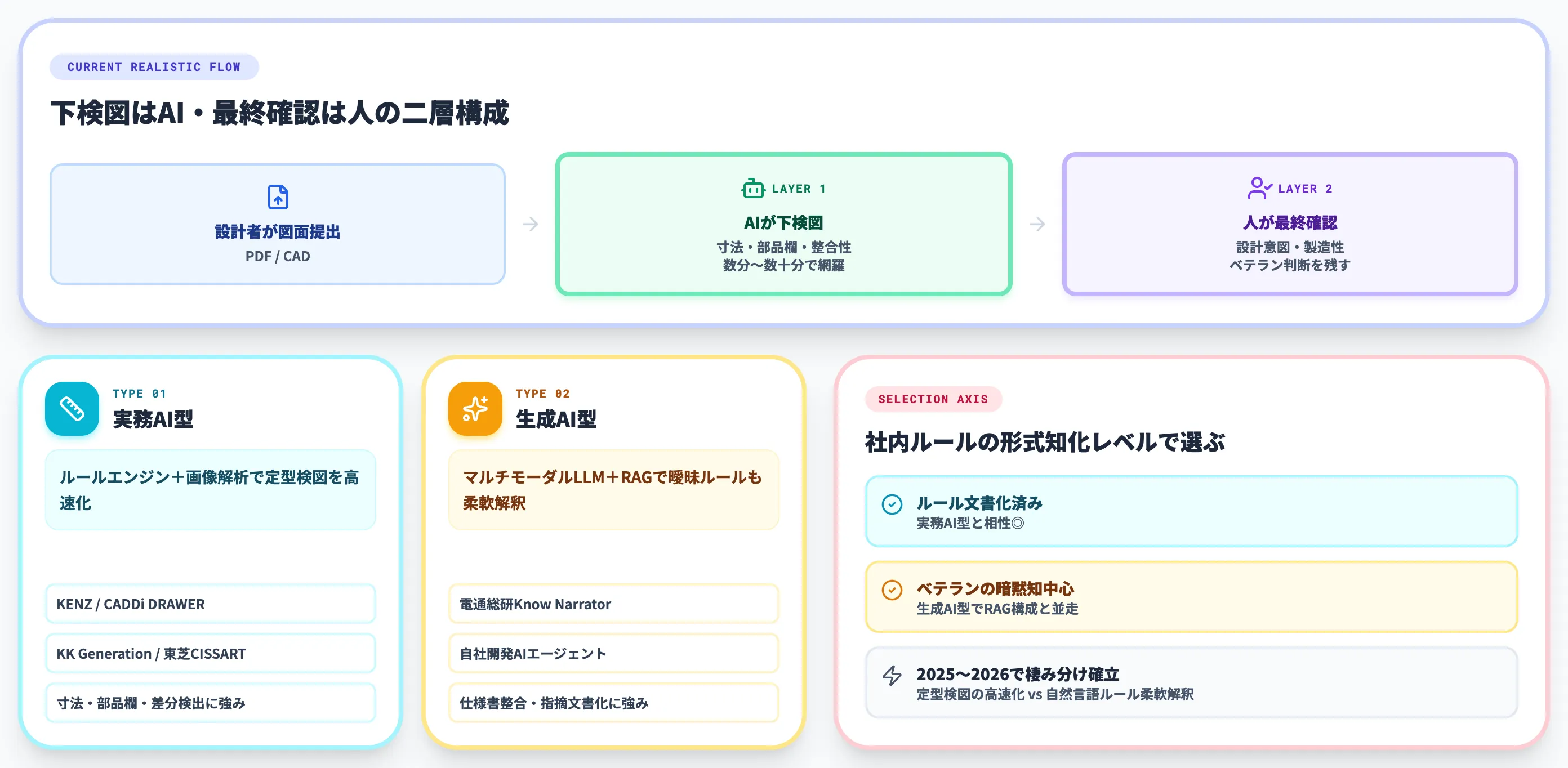The width and height of the screenshot is (1568, 768).
Task: Select the AIが下検図 card title
Action: click(783, 223)
